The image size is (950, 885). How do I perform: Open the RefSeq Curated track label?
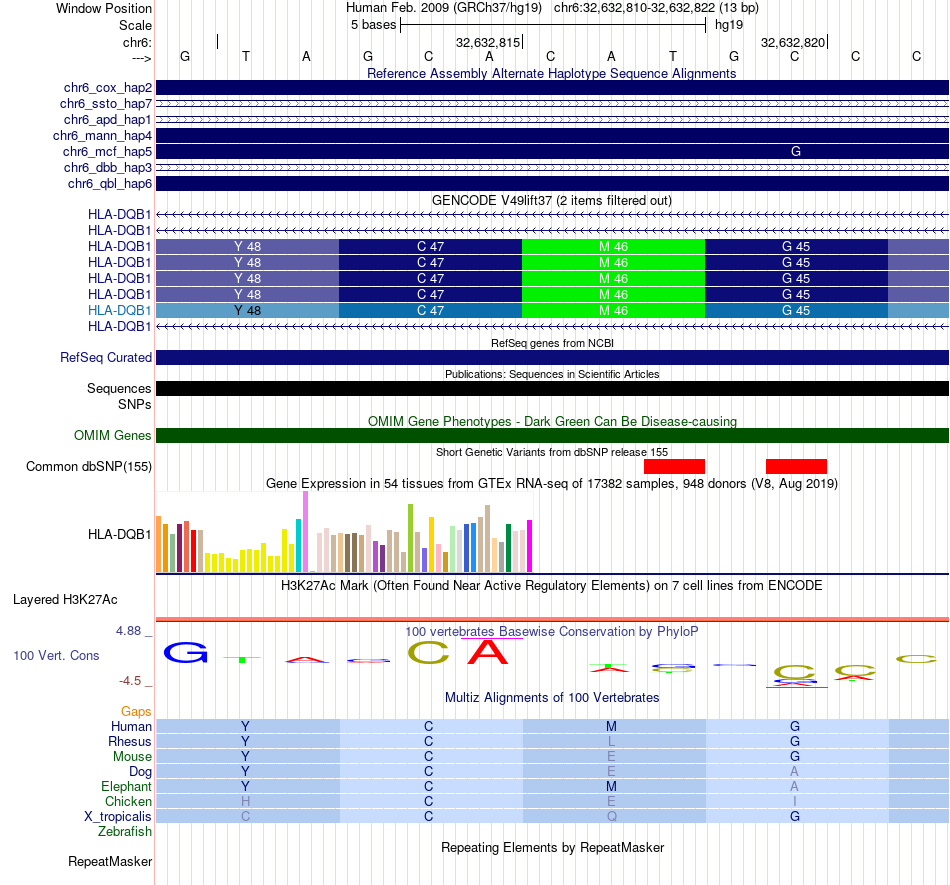(105, 357)
